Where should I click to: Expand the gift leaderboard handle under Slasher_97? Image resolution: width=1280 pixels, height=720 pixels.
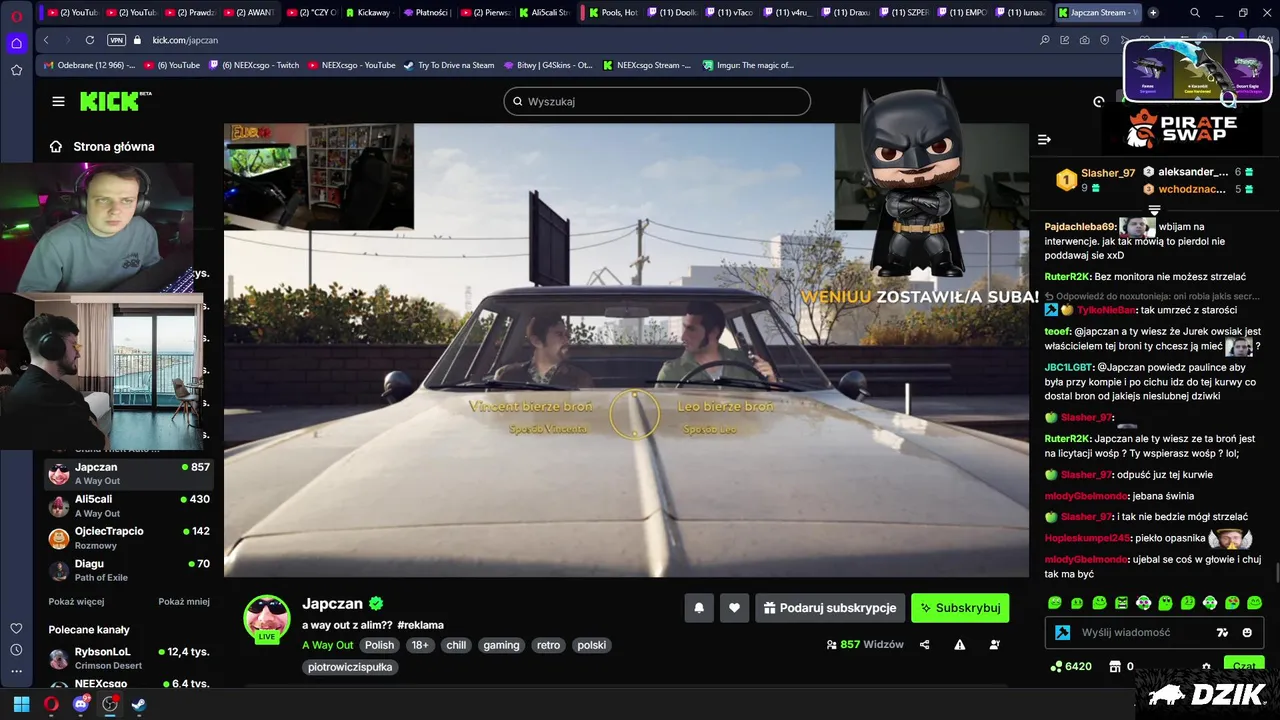coord(1154,210)
